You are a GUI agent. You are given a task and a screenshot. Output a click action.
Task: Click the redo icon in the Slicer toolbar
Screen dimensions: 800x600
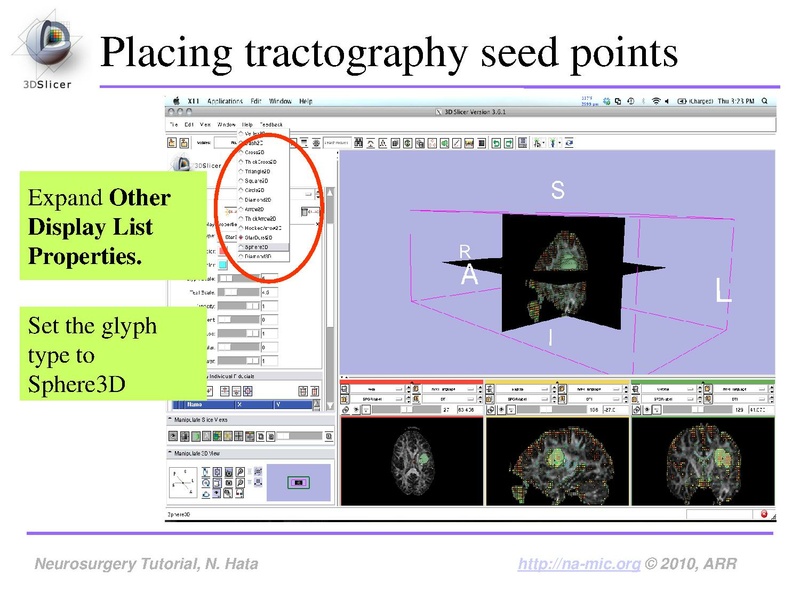pyautogui.click(x=508, y=141)
